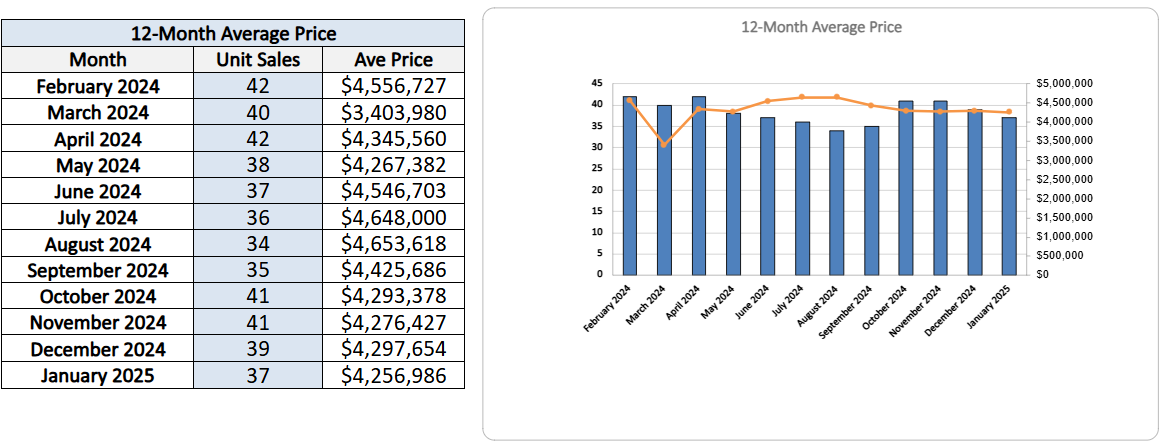This screenshot has height=447, width=1162.
Task: Select the '12-Month Average Price' table header
Action: (233, 33)
